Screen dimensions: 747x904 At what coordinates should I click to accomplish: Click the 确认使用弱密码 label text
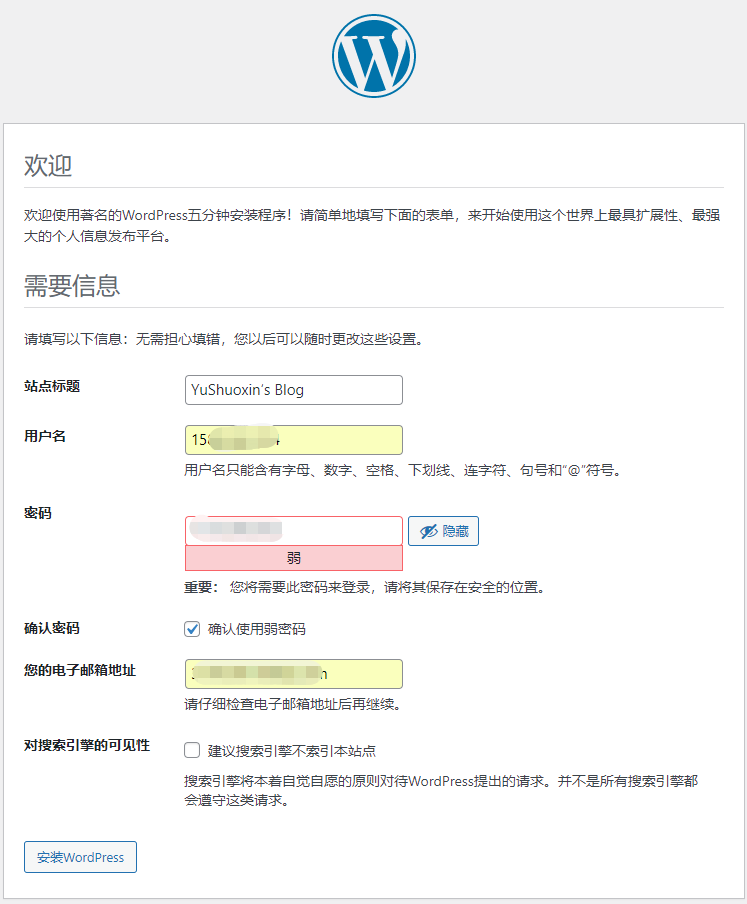click(x=256, y=629)
